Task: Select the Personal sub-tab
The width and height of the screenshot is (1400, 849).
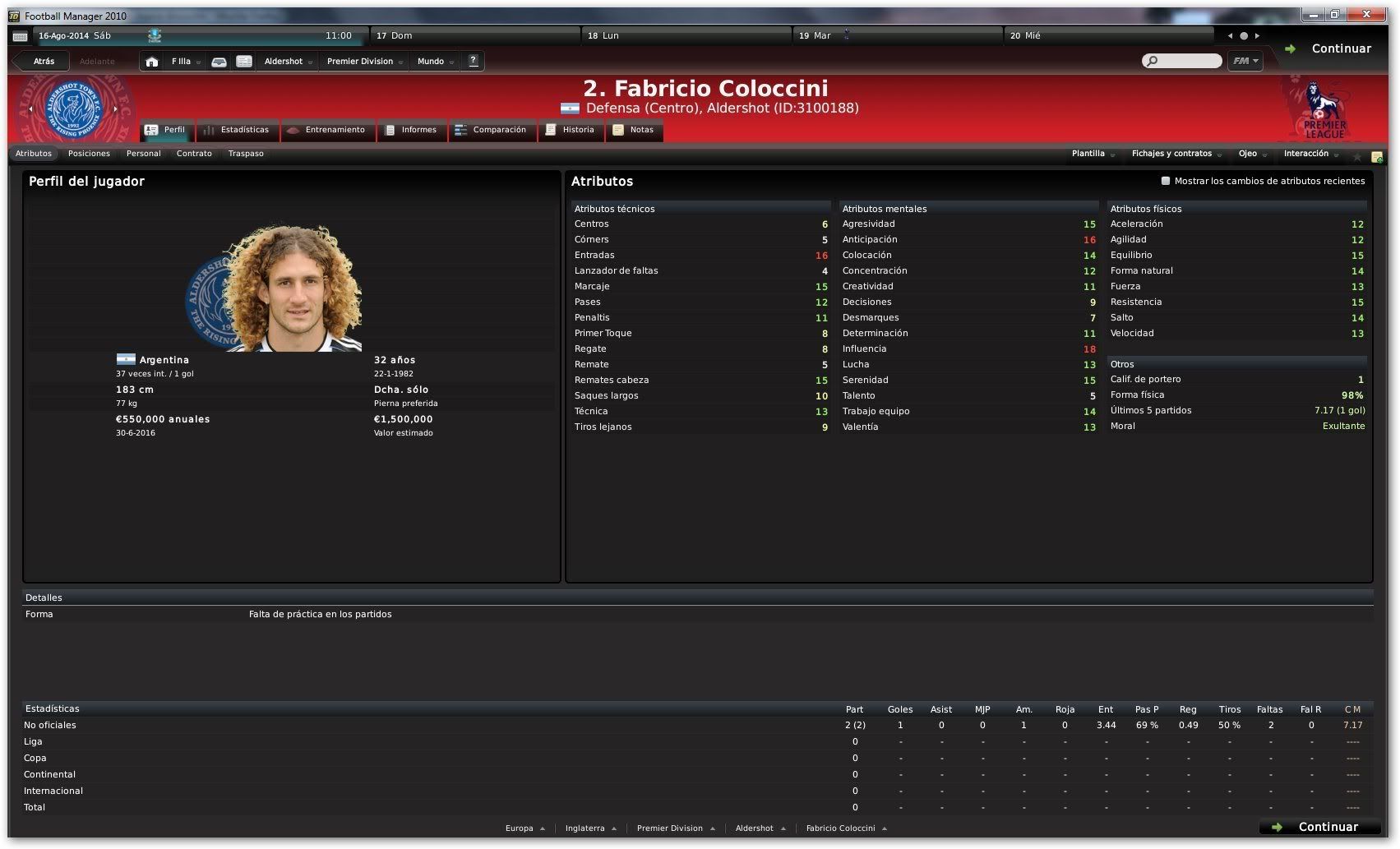Action: [x=144, y=154]
